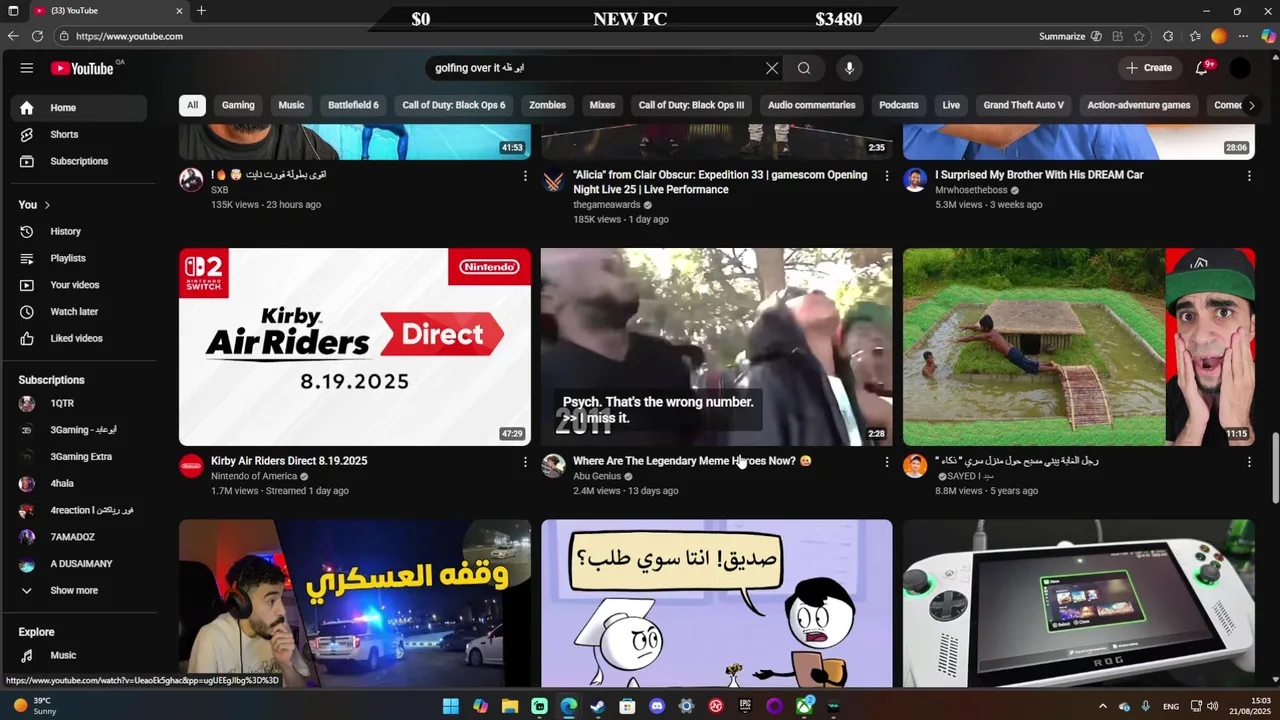Open options menu for DREAM Car video
1280x720 pixels.
click(x=1249, y=176)
